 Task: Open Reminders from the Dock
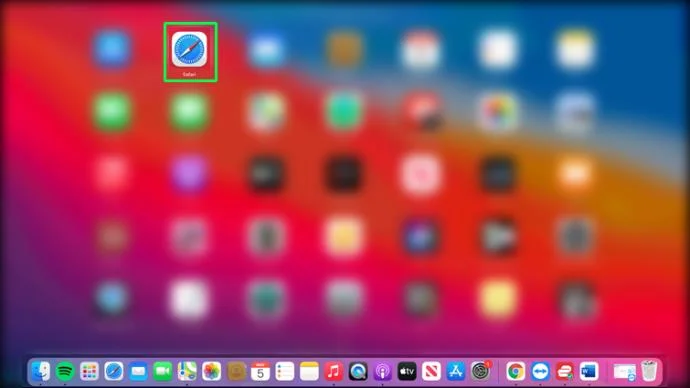click(285, 372)
